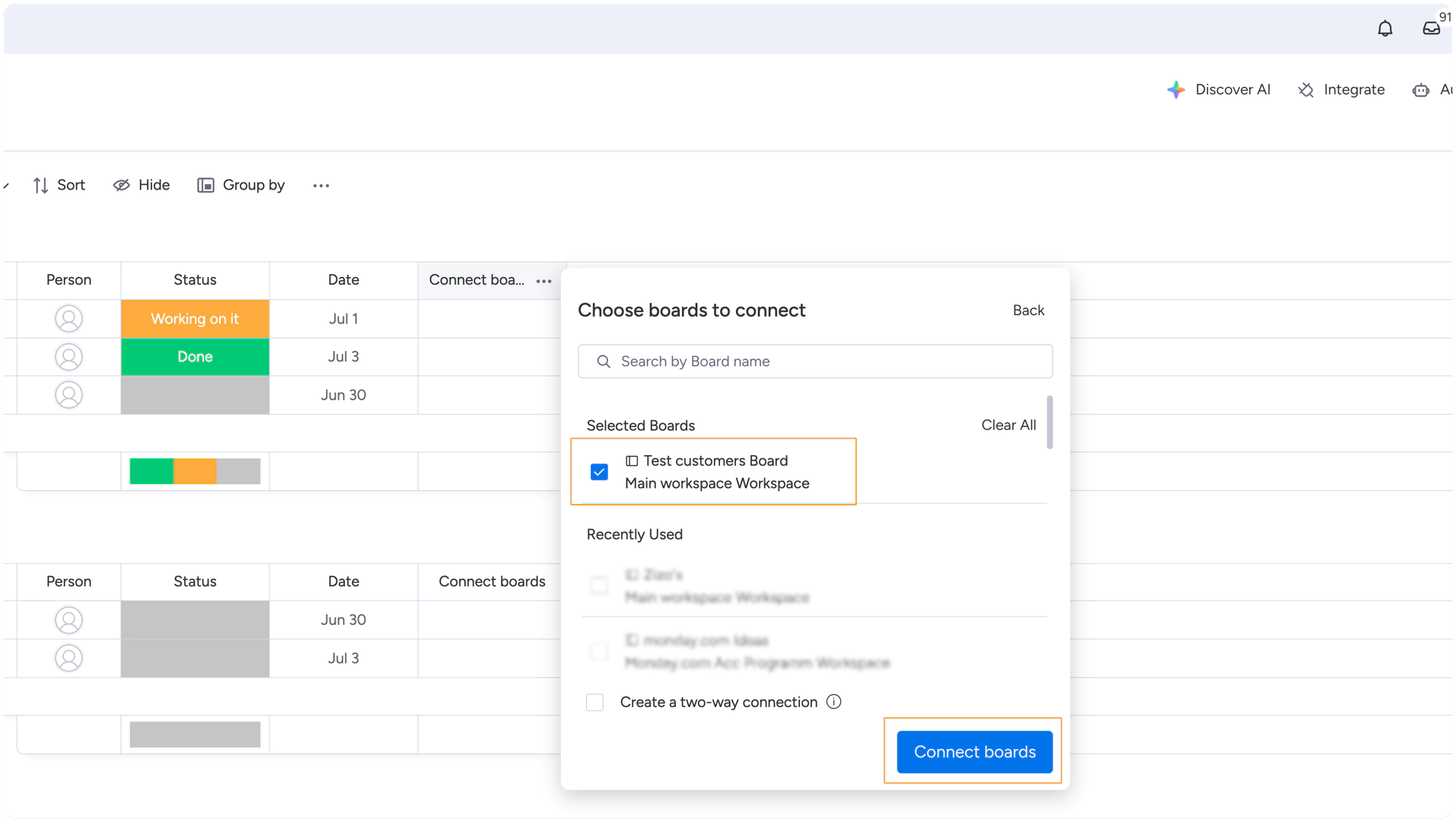The image size is (1456, 822).
Task: Click the info icon beside two-way connection
Action: 833,702
